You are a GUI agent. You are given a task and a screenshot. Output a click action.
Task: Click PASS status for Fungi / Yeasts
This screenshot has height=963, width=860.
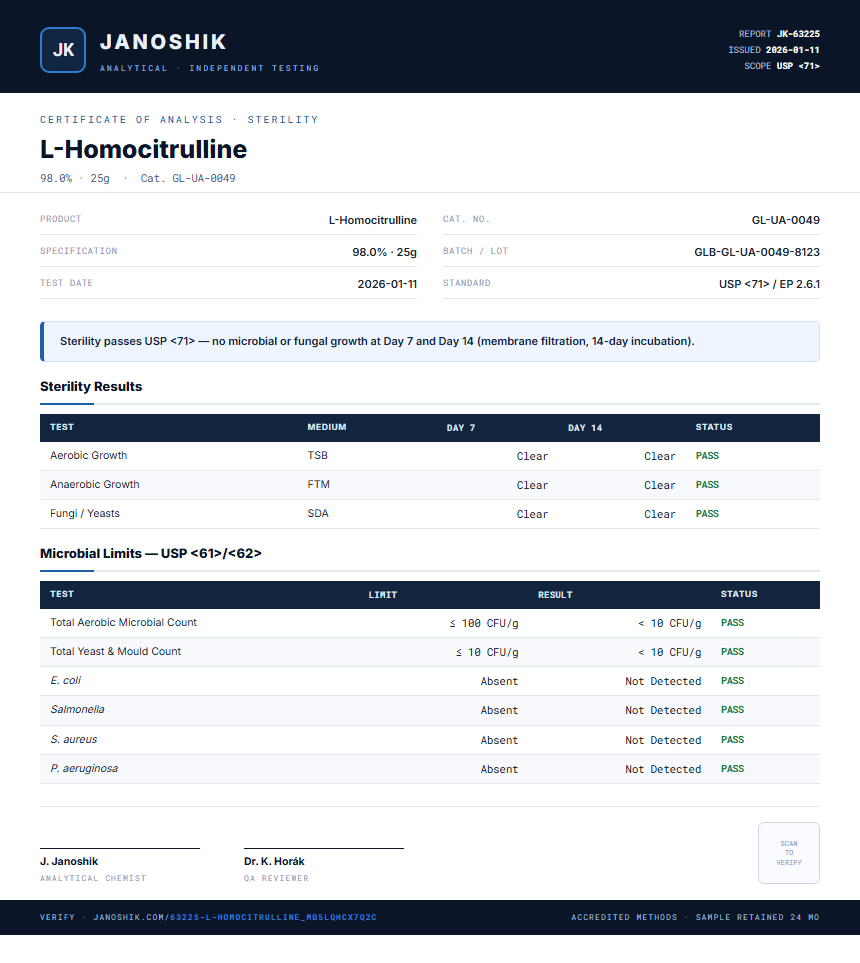click(x=707, y=513)
